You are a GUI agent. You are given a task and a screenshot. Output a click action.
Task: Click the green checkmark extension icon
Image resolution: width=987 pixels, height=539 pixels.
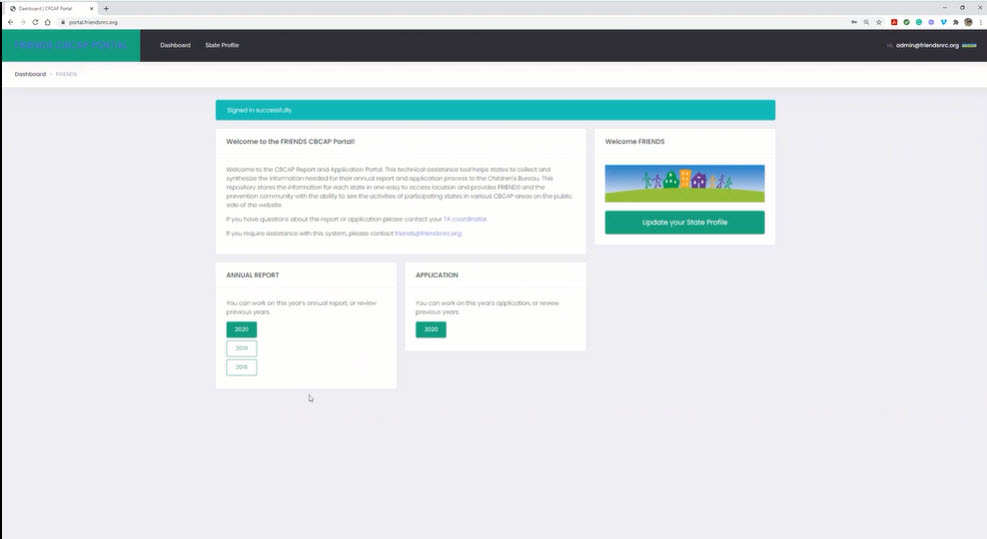906,22
